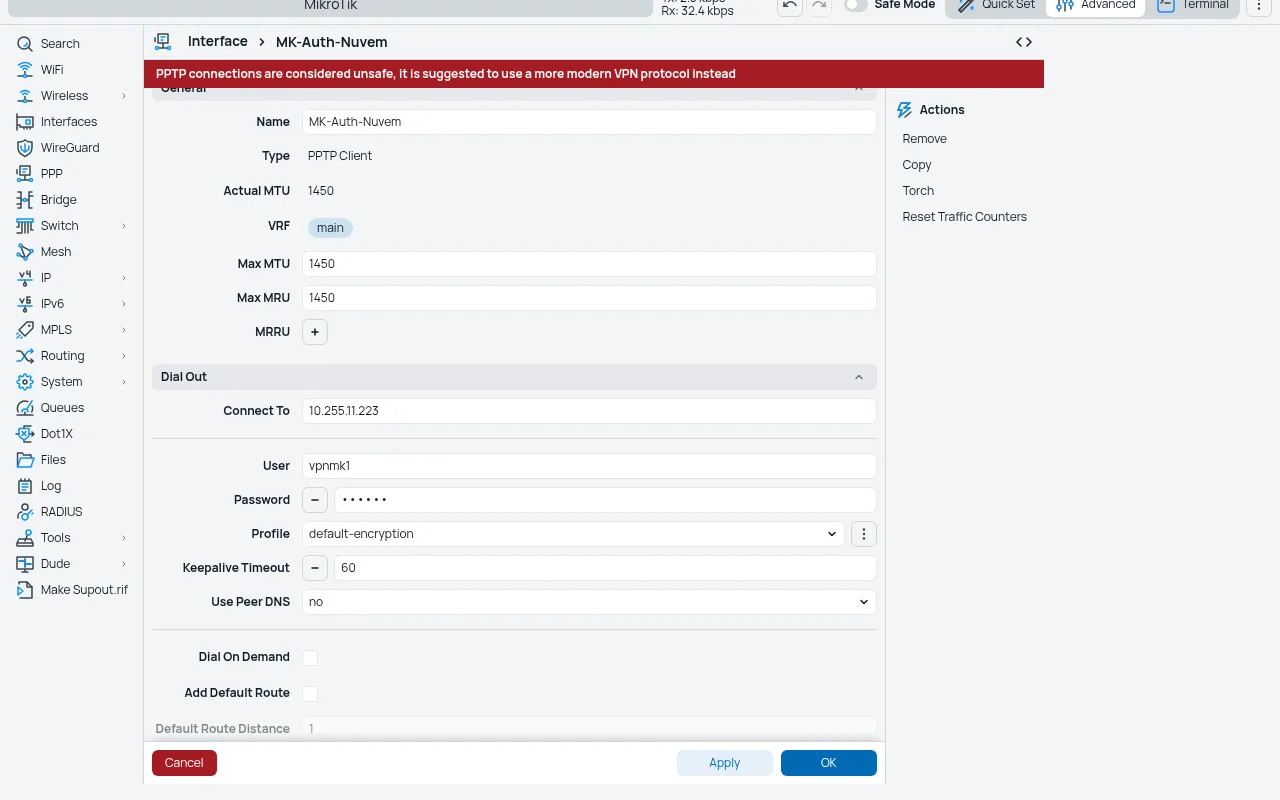Click the Copy action

pos(917,165)
